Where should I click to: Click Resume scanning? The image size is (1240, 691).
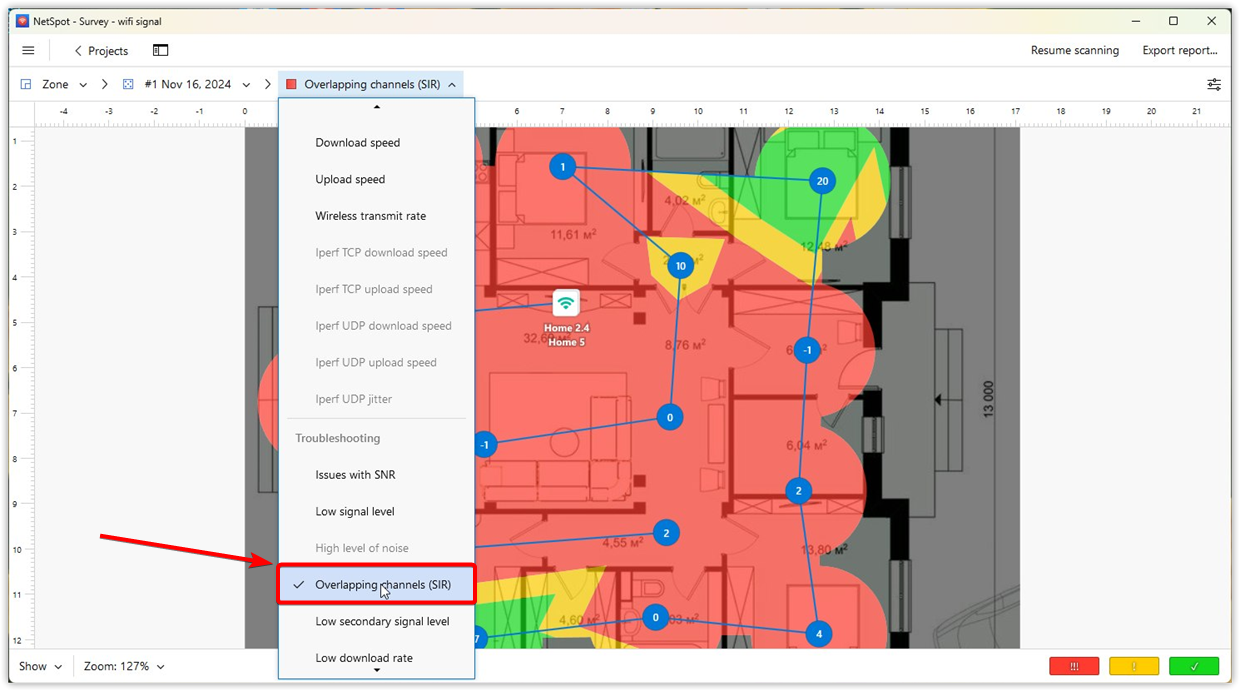tap(1075, 49)
